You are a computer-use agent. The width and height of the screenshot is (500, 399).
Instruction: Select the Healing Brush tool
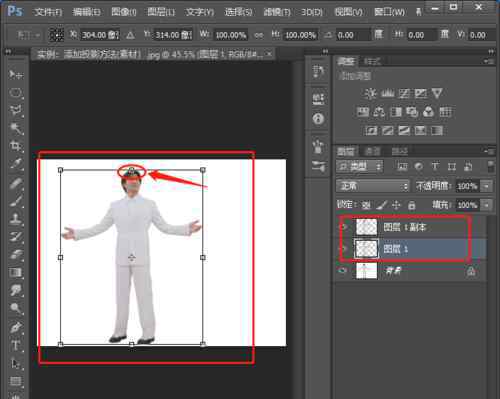(x=15, y=183)
